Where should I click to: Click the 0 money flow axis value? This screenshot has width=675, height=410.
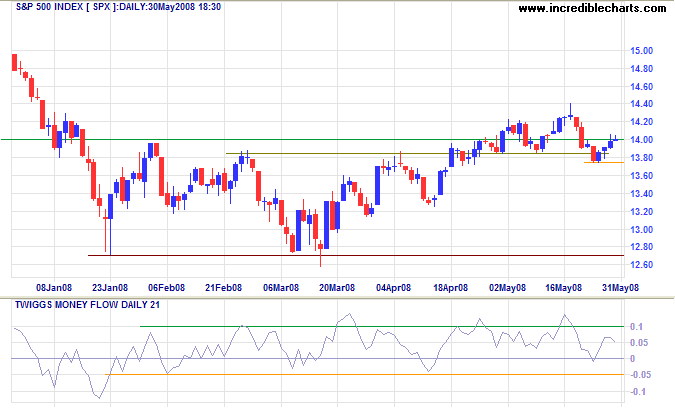tap(632, 359)
